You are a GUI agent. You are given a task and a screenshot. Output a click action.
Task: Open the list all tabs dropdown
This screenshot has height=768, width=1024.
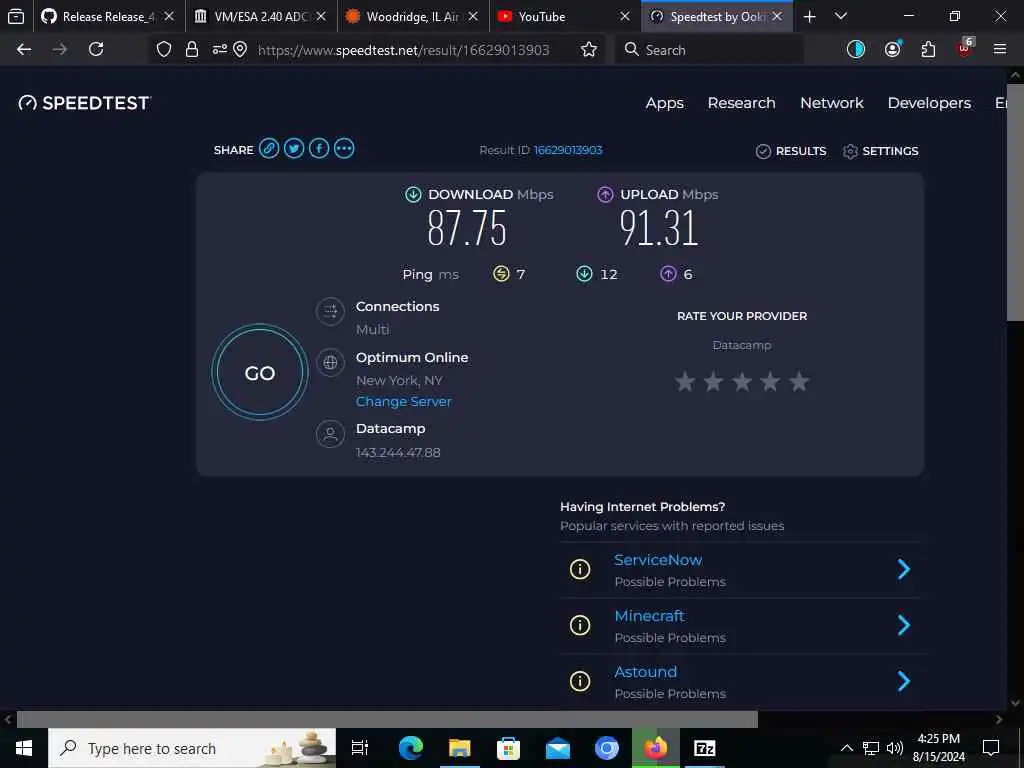coord(841,16)
